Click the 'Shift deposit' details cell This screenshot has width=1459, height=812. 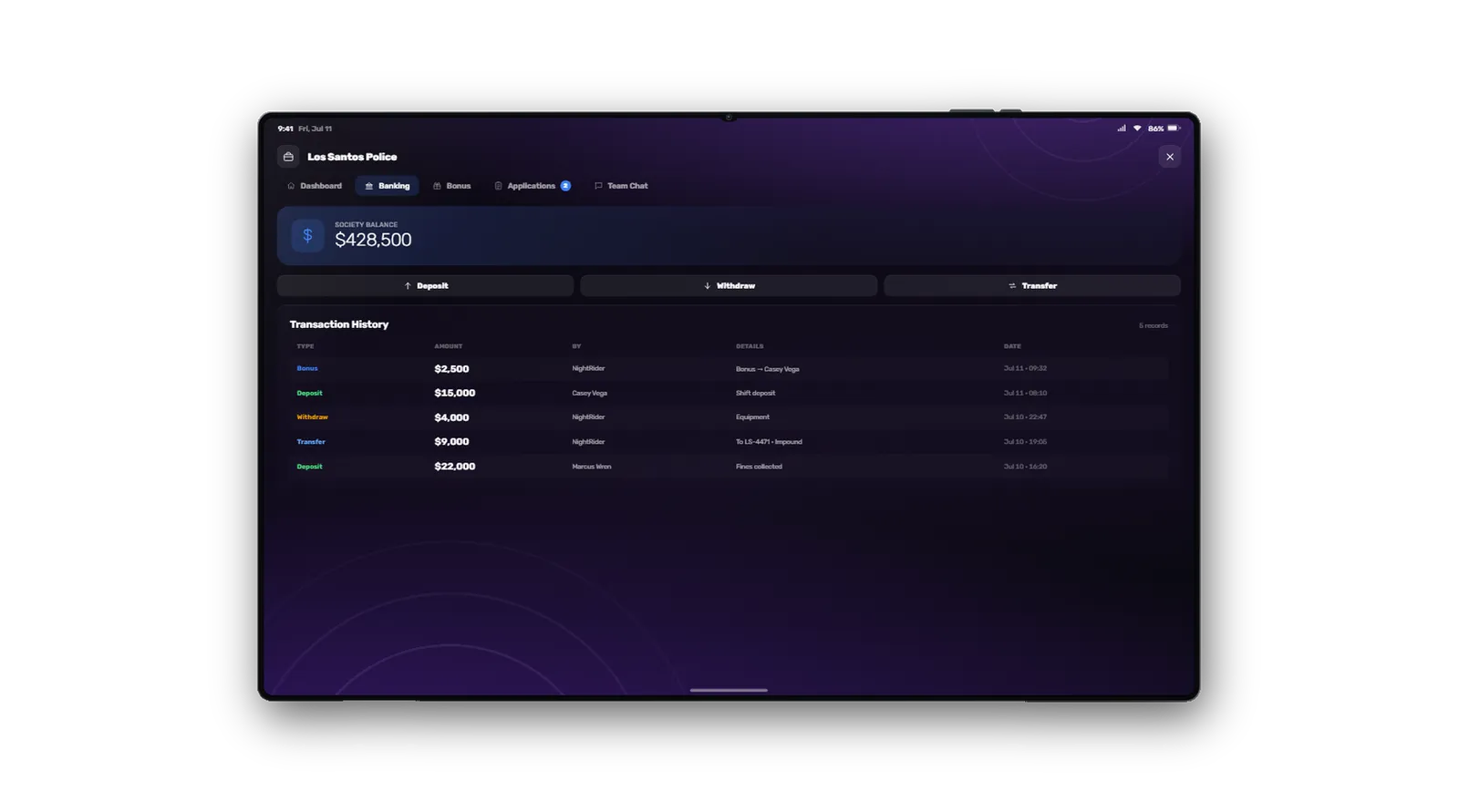[756, 393]
